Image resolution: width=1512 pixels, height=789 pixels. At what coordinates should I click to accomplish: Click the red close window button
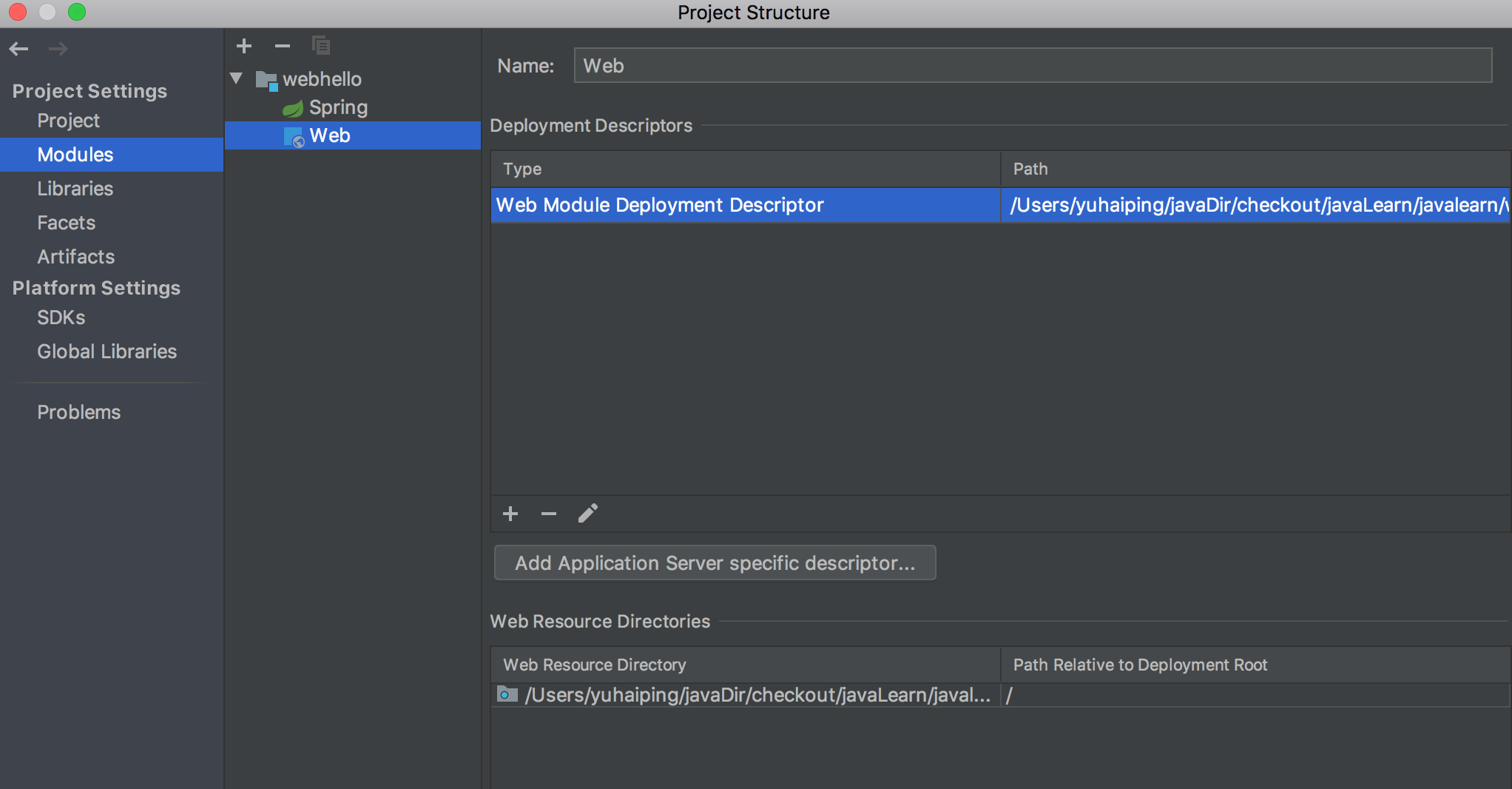pyautogui.click(x=18, y=12)
